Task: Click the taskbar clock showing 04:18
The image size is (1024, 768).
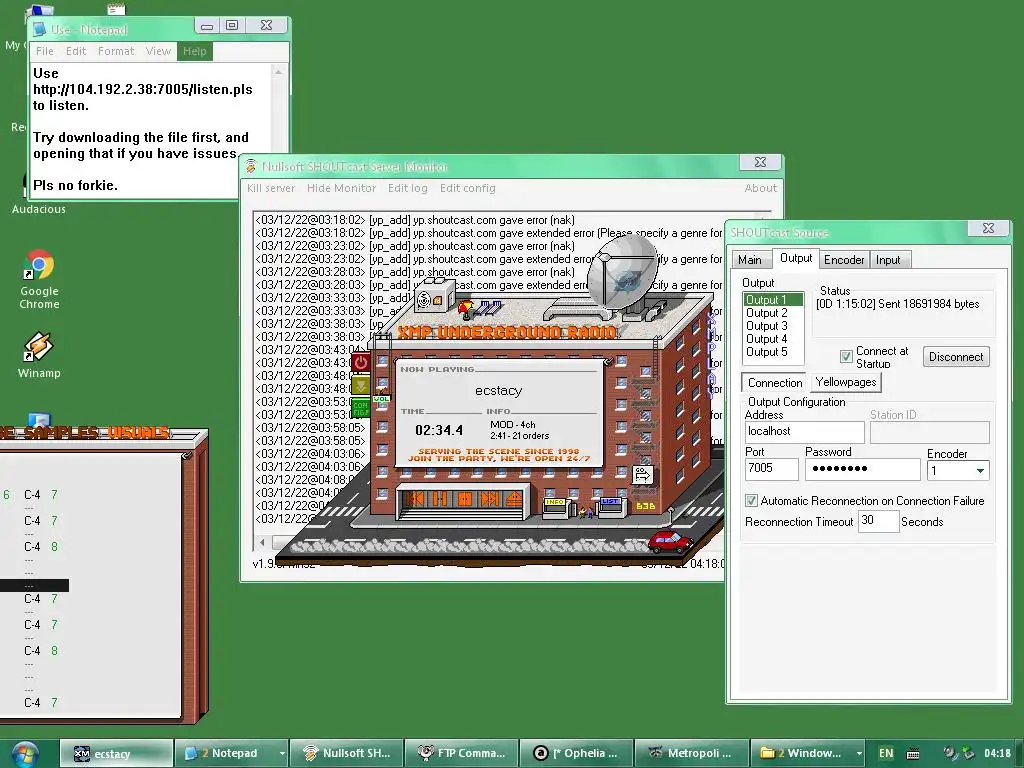Action: 997,753
